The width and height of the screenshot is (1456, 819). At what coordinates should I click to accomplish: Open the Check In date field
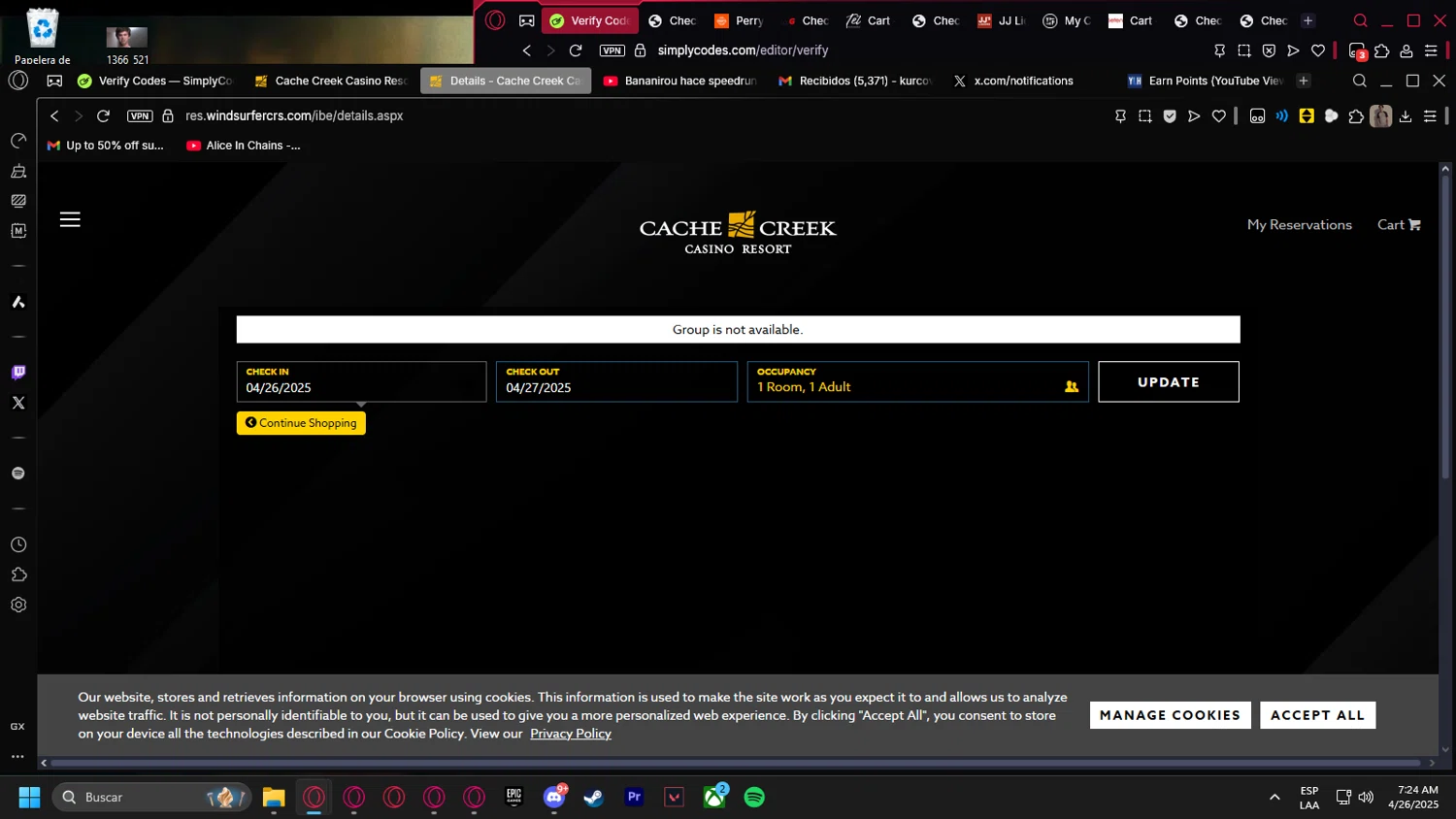361,381
